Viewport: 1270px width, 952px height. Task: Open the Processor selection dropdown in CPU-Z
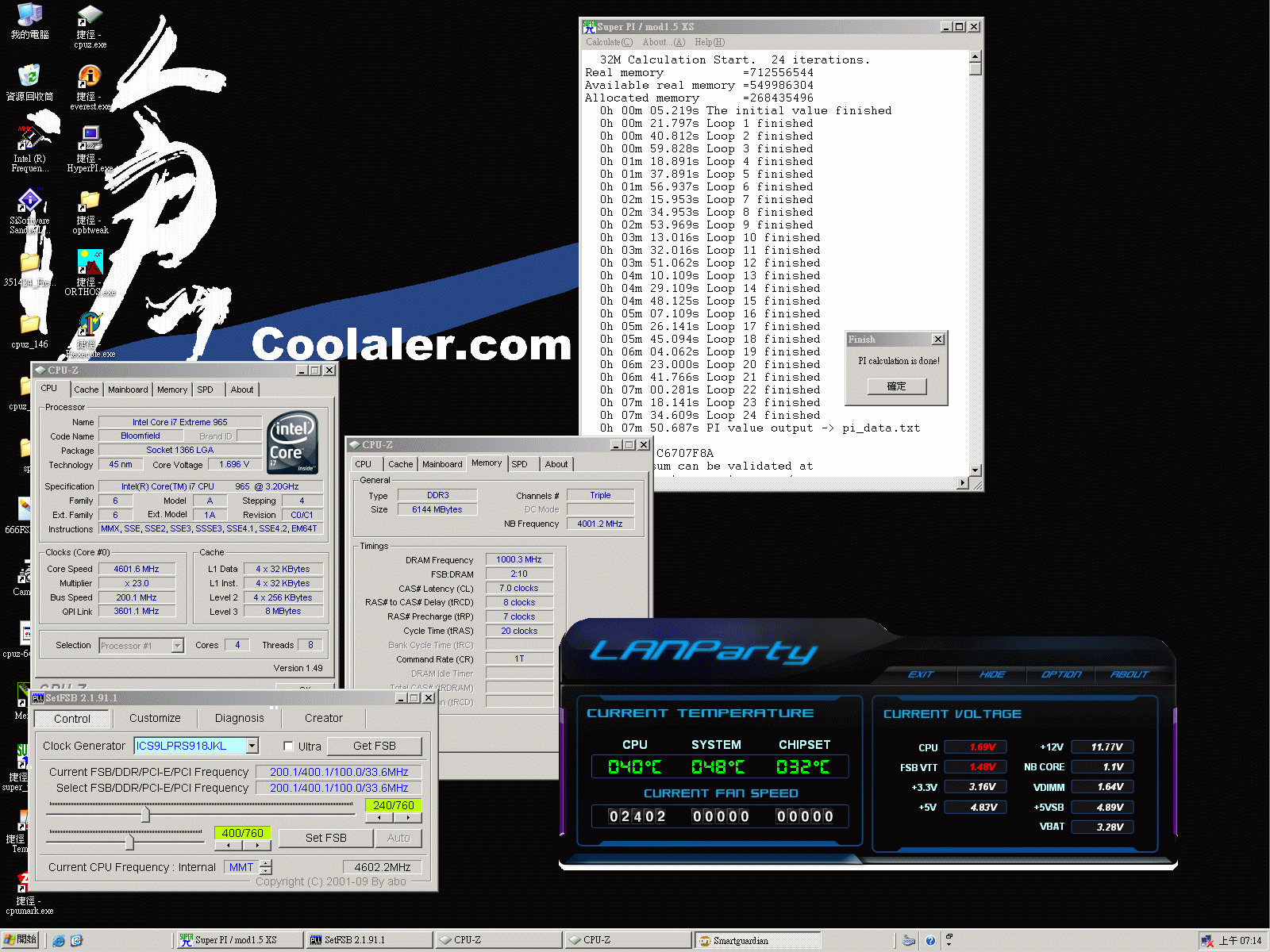pyautogui.click(x=178, y=646)
